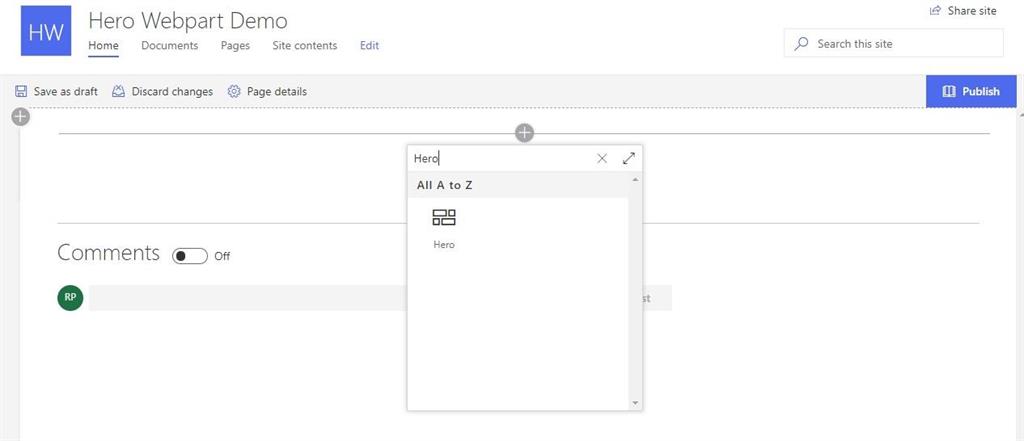Click Save as draft
Viewport: 1024px width, 441px height.
point(56,91)
